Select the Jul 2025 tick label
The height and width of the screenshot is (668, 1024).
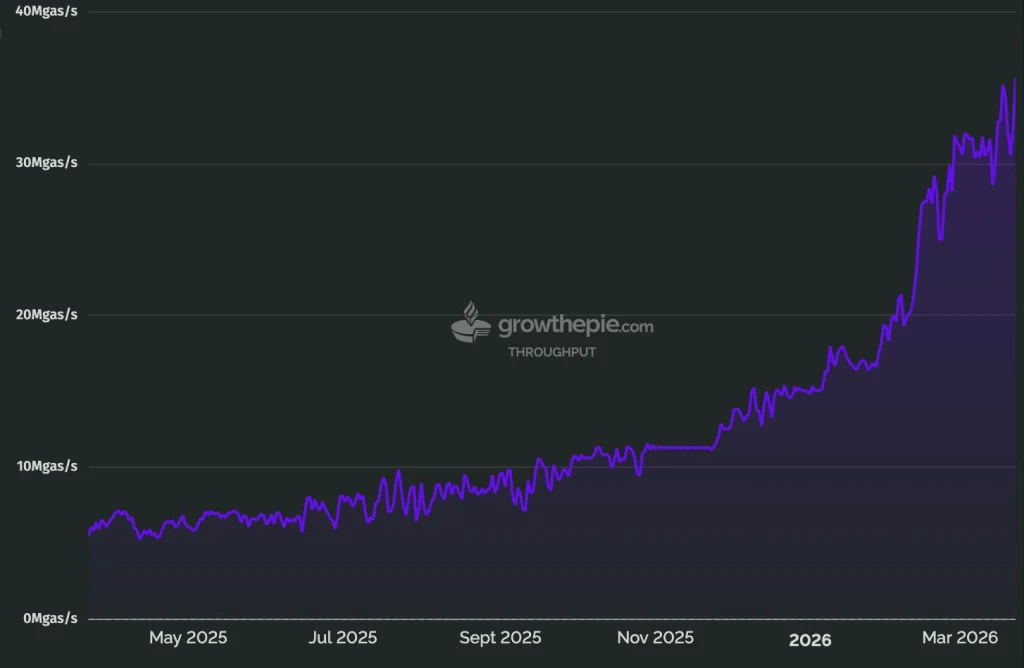[343, 637]
